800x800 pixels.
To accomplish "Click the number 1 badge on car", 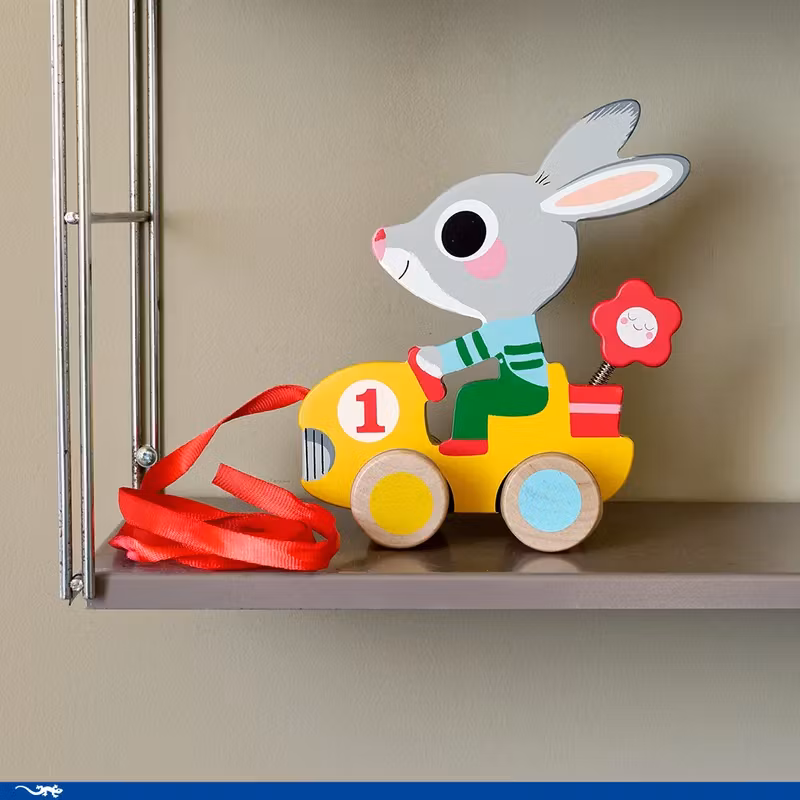I will click(368, 411).
